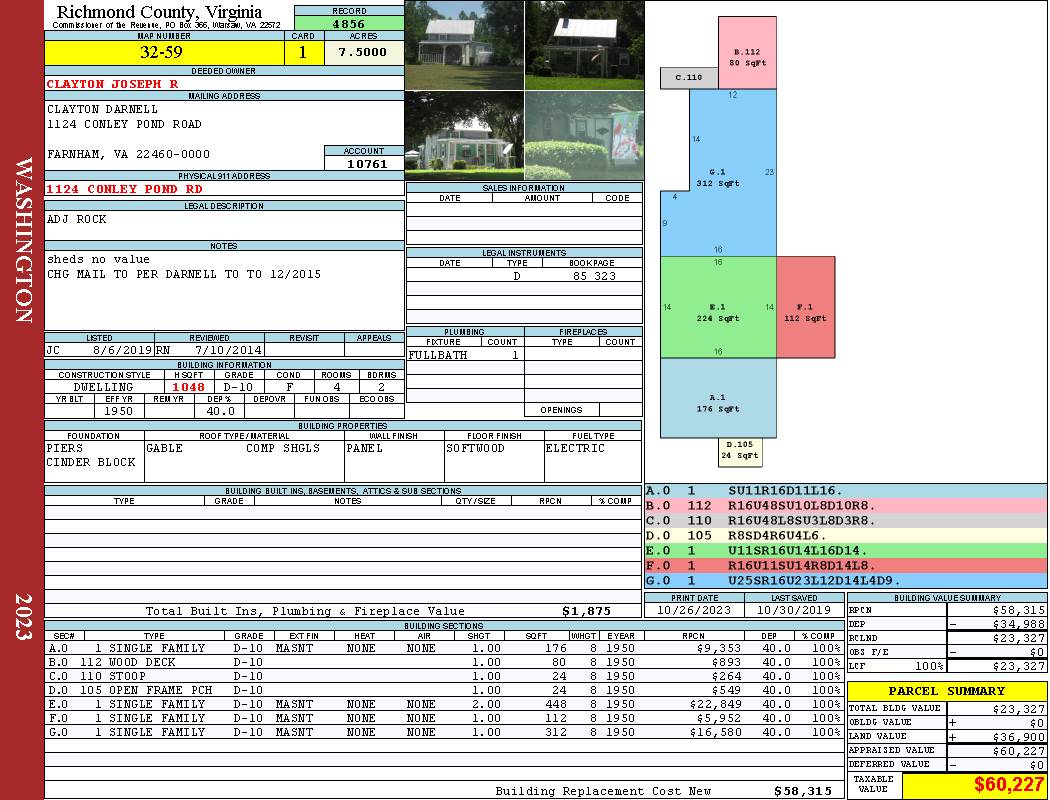Click the card number 1 field
This screenshot has height=800, width=1050.
303,52
